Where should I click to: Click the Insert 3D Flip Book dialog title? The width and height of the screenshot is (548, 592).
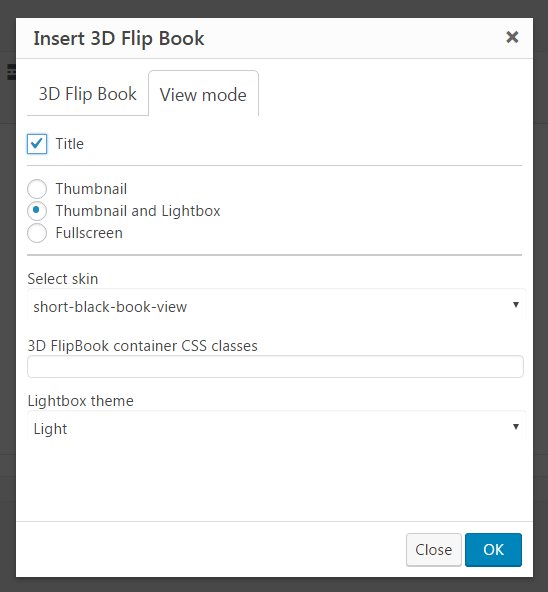point(119,39)
